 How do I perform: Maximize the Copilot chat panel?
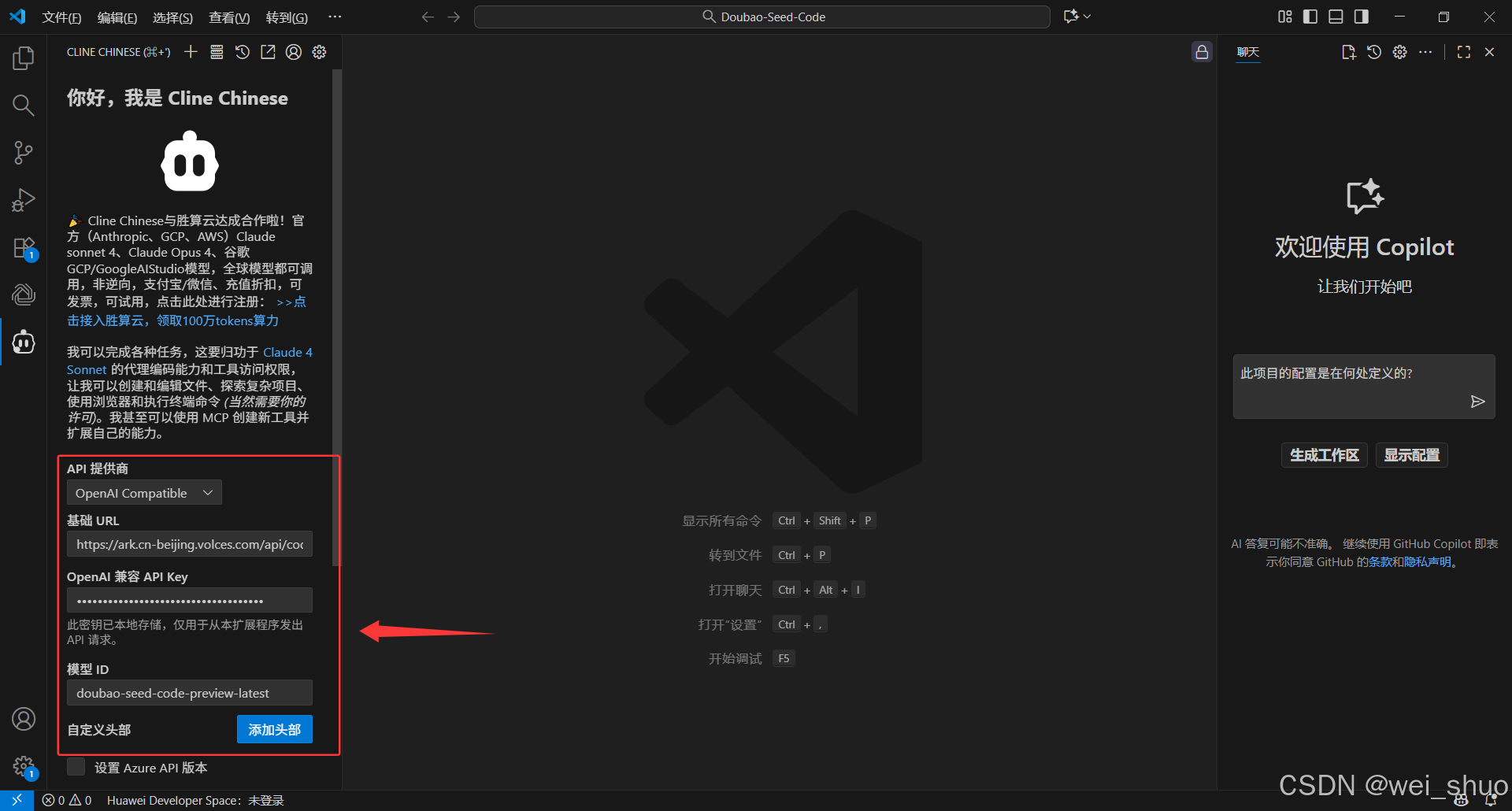(x=1464, y=52)
